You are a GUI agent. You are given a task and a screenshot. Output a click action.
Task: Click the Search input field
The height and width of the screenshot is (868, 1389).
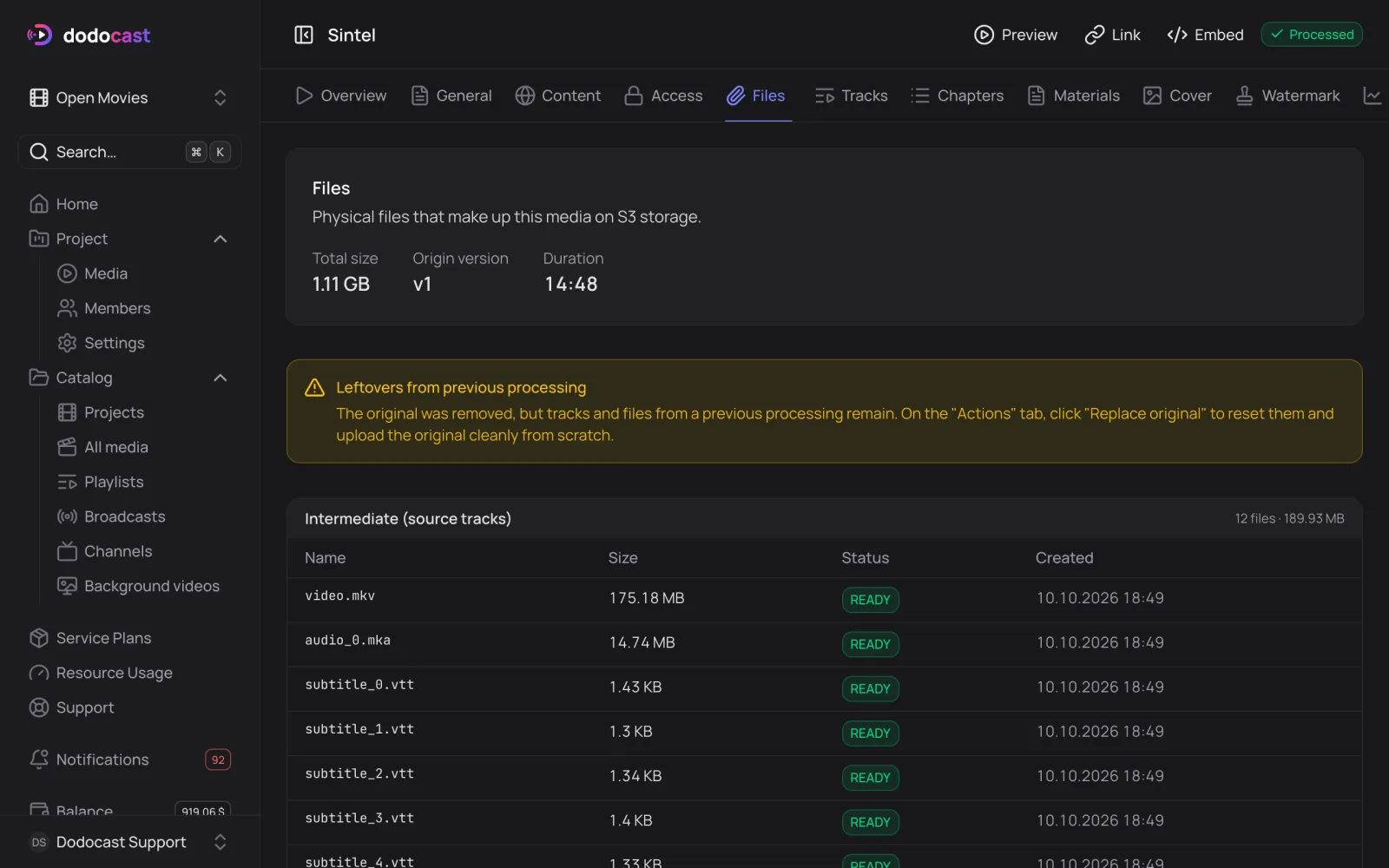(x=129, y=152)
